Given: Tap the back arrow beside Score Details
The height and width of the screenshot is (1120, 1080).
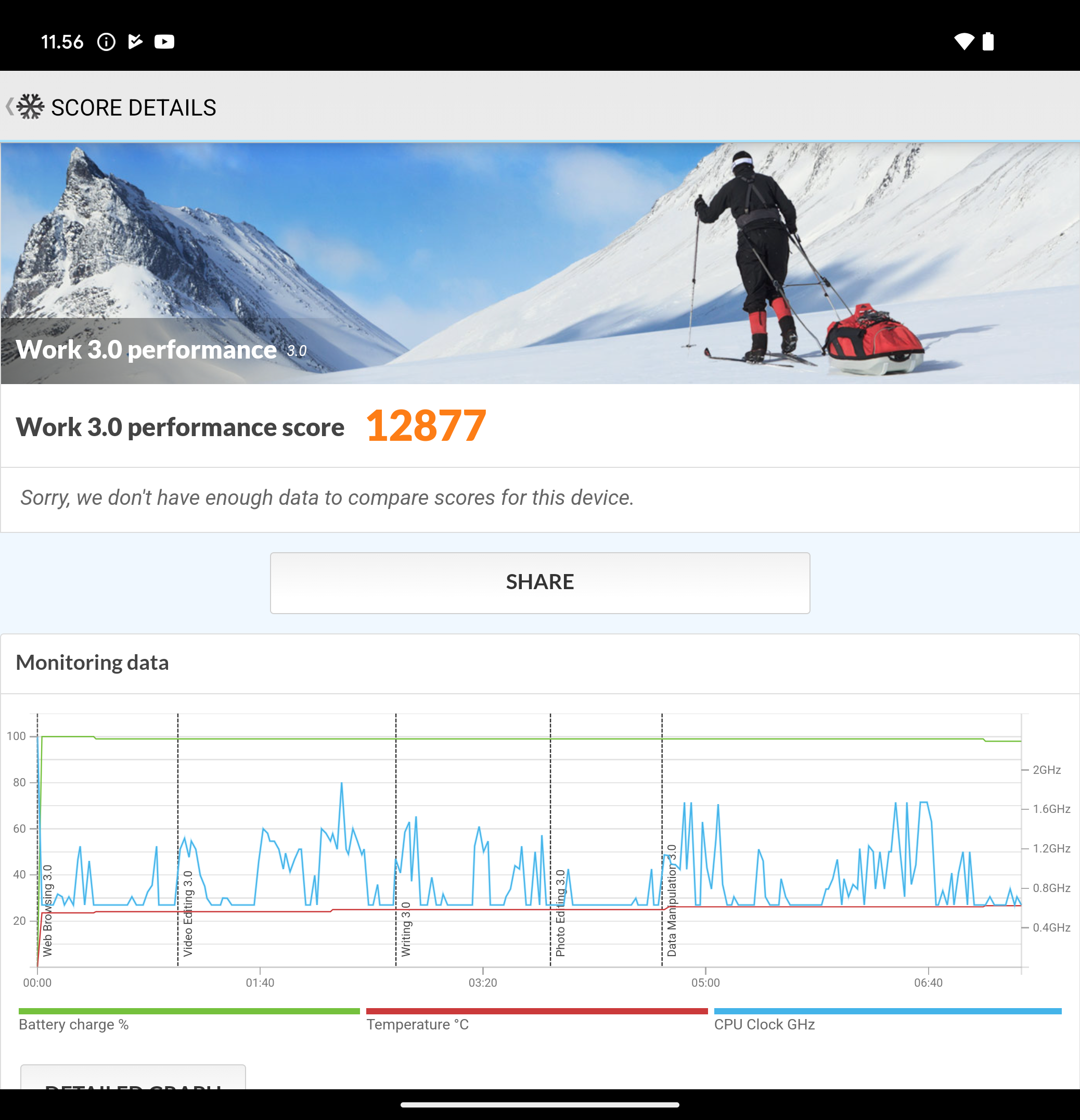Looking at the screenshot, I should click(9, 107).
